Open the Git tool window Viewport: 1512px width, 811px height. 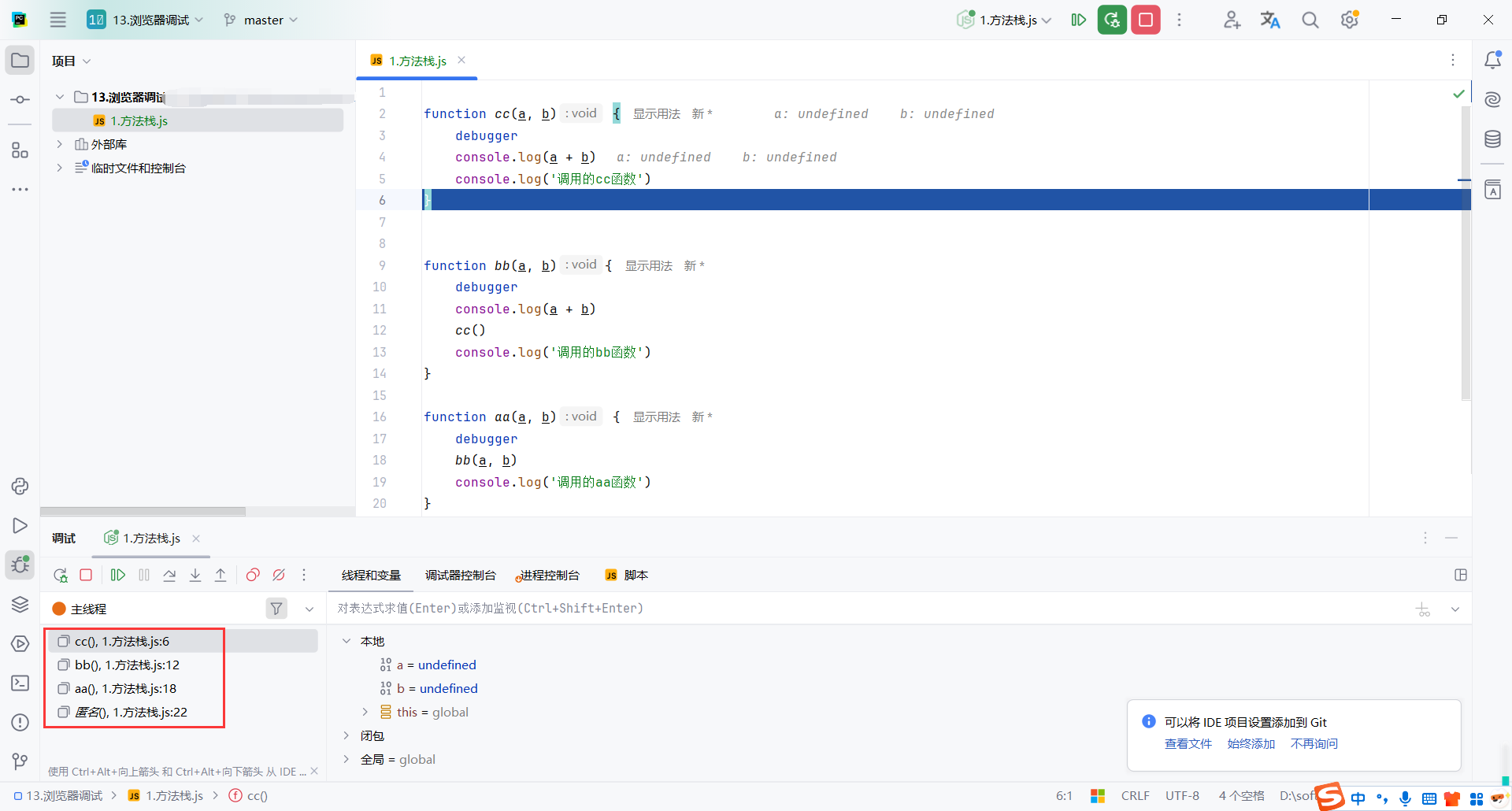coord(20,761)
